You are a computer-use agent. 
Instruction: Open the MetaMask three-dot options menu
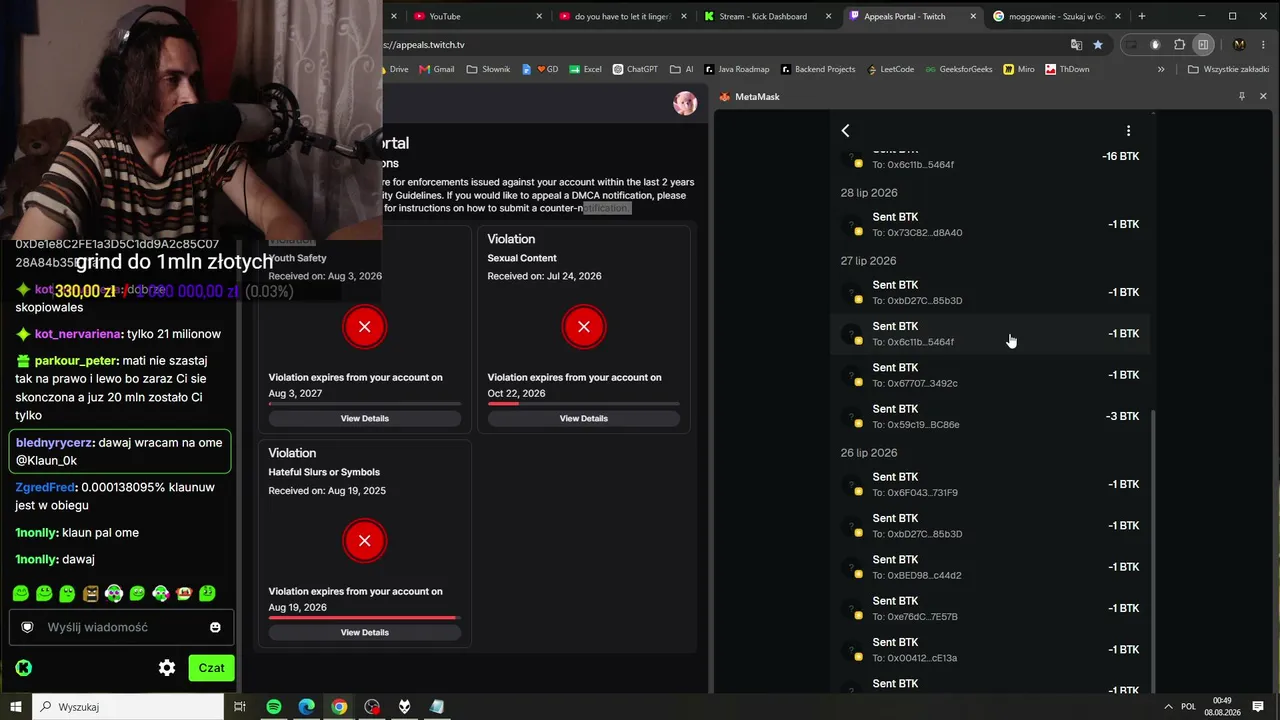pos(1128,131)
